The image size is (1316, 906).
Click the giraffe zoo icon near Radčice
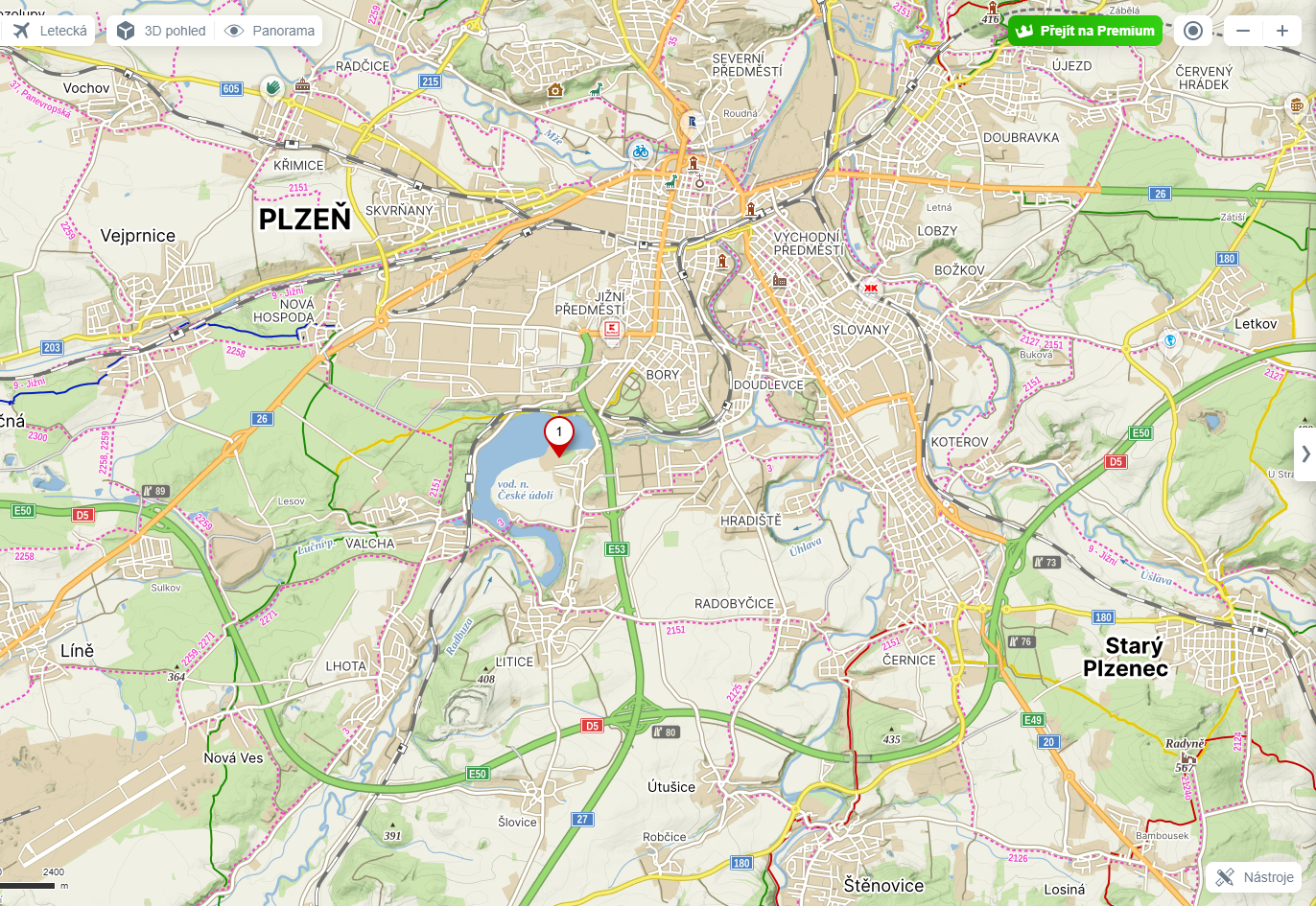click(x=596, y=89)
